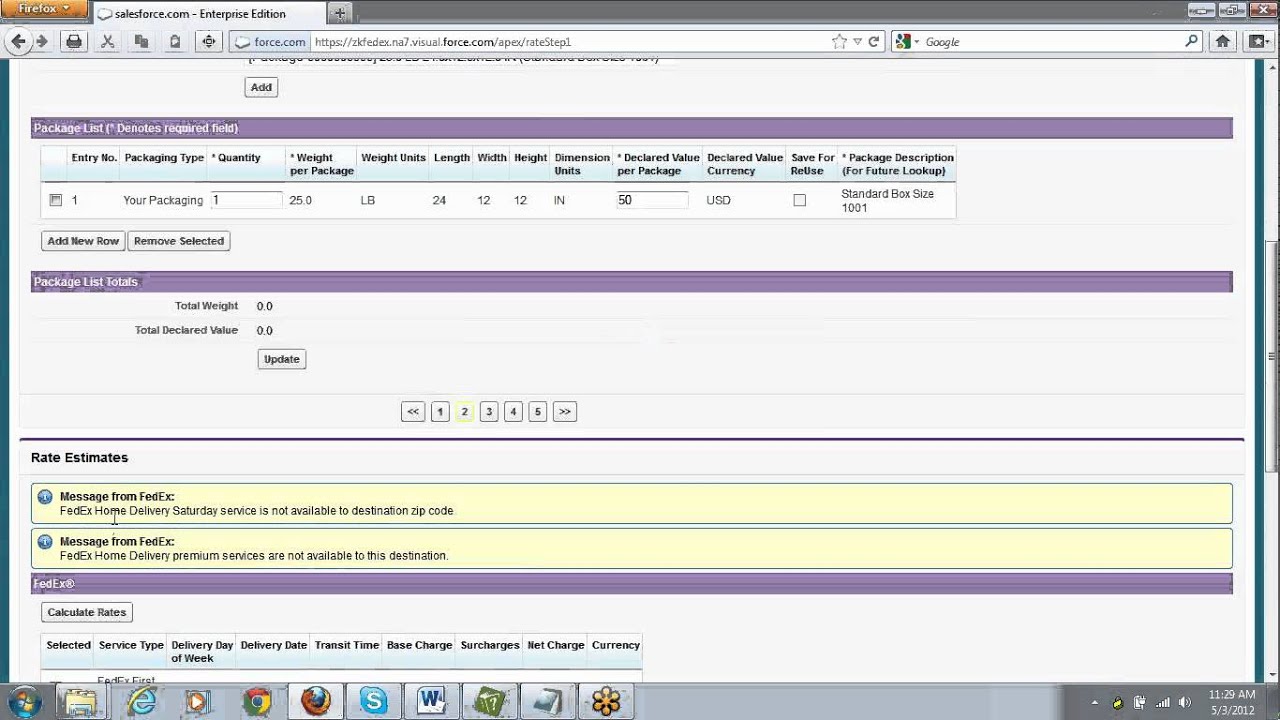The image size is (1280, 720).
Task: Click the scissors cut icon
Action: (x=107, y=42)
